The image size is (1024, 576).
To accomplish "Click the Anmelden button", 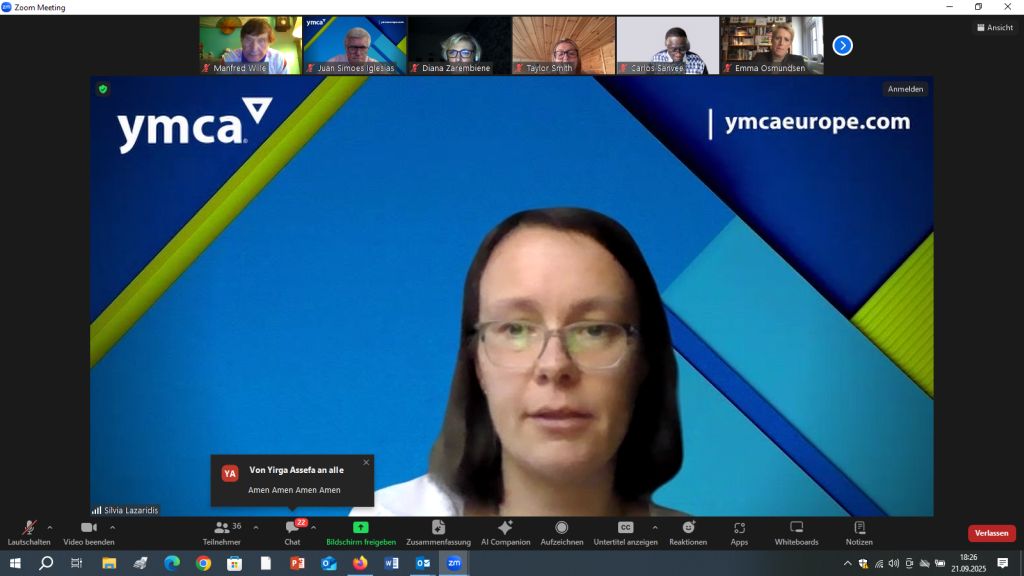I will 905,89.
